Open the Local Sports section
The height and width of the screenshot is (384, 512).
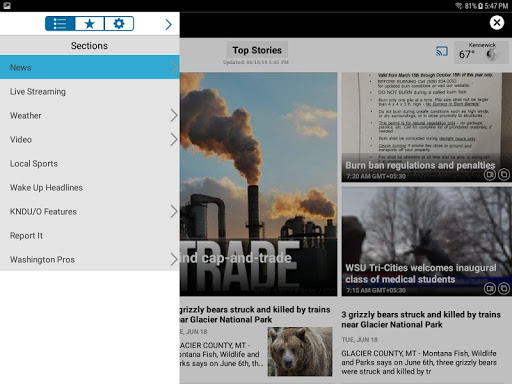click(90, 163)
